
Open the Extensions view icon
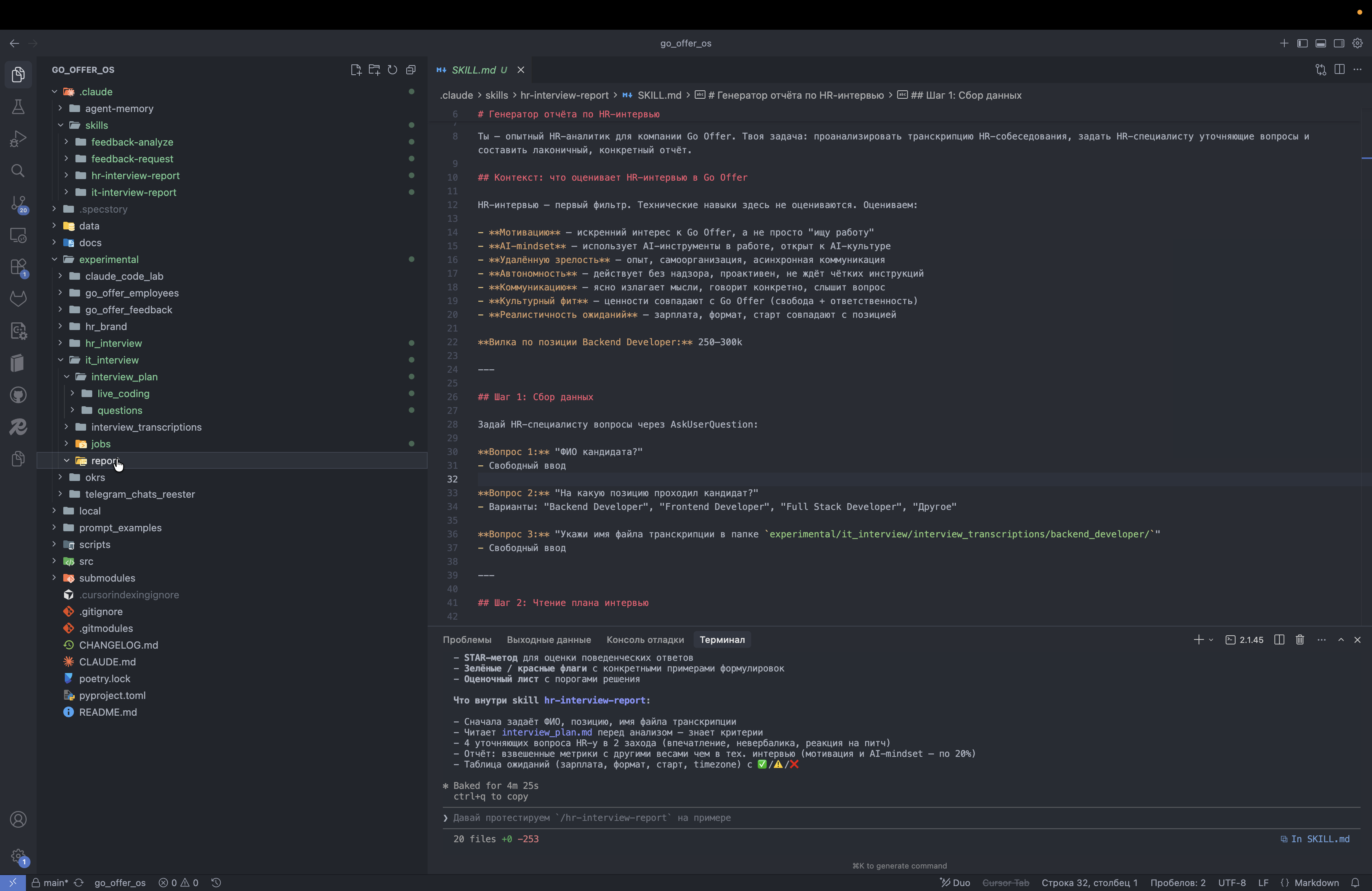[x=18, y=267]
